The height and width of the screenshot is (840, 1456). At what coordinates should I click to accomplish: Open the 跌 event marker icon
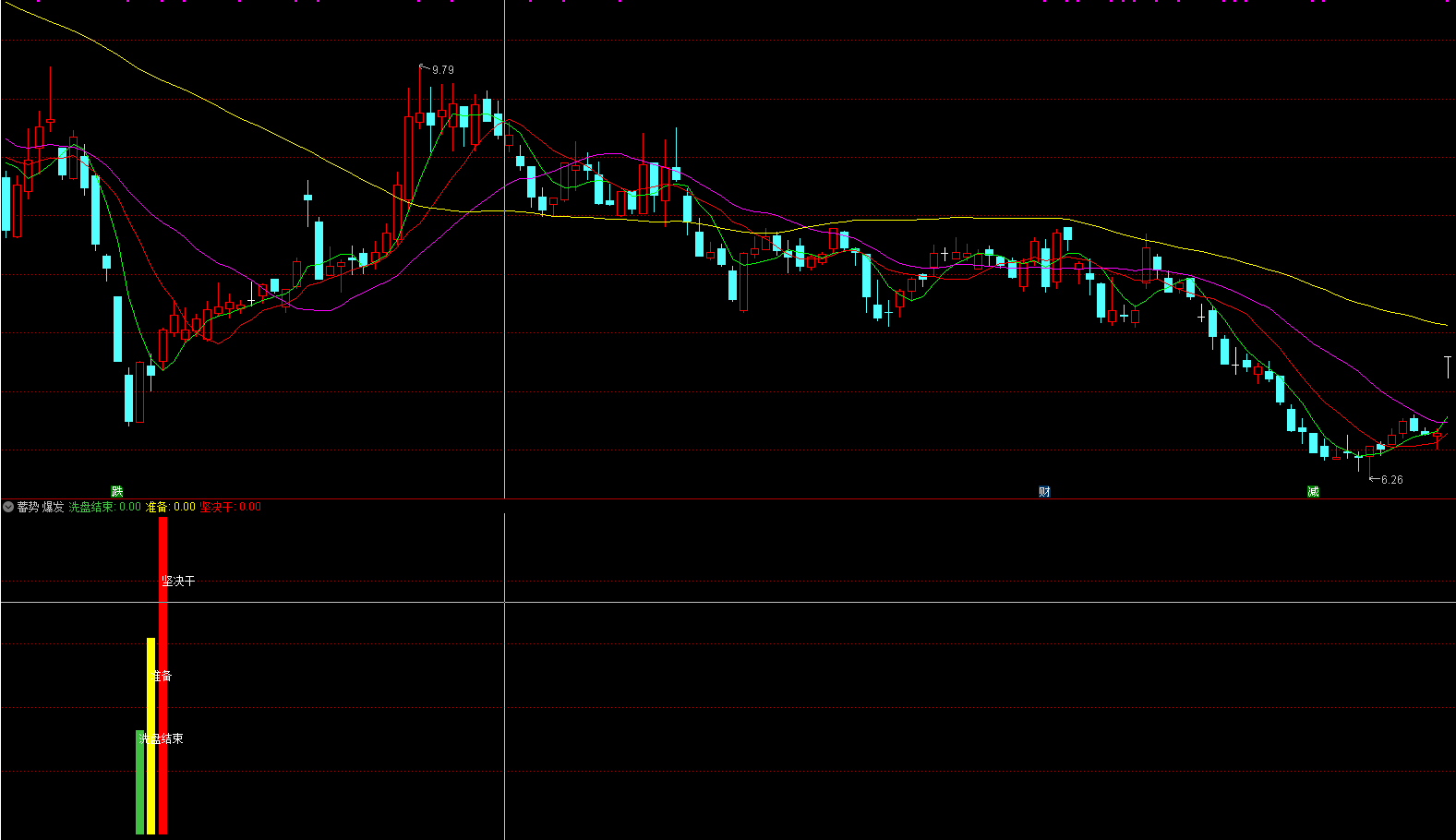coord(117,491)
